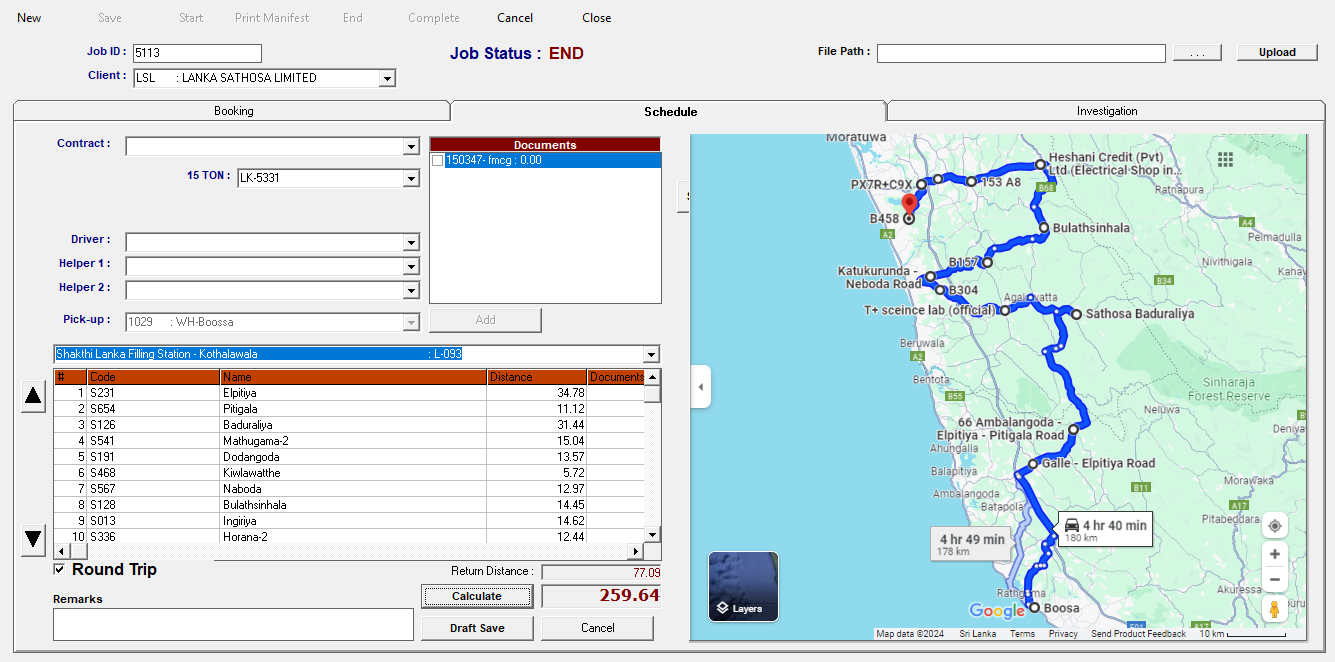This screenshot has width=1335, height=662.
Task: Open Street View pegman icon
Action: pos(1274,609)
